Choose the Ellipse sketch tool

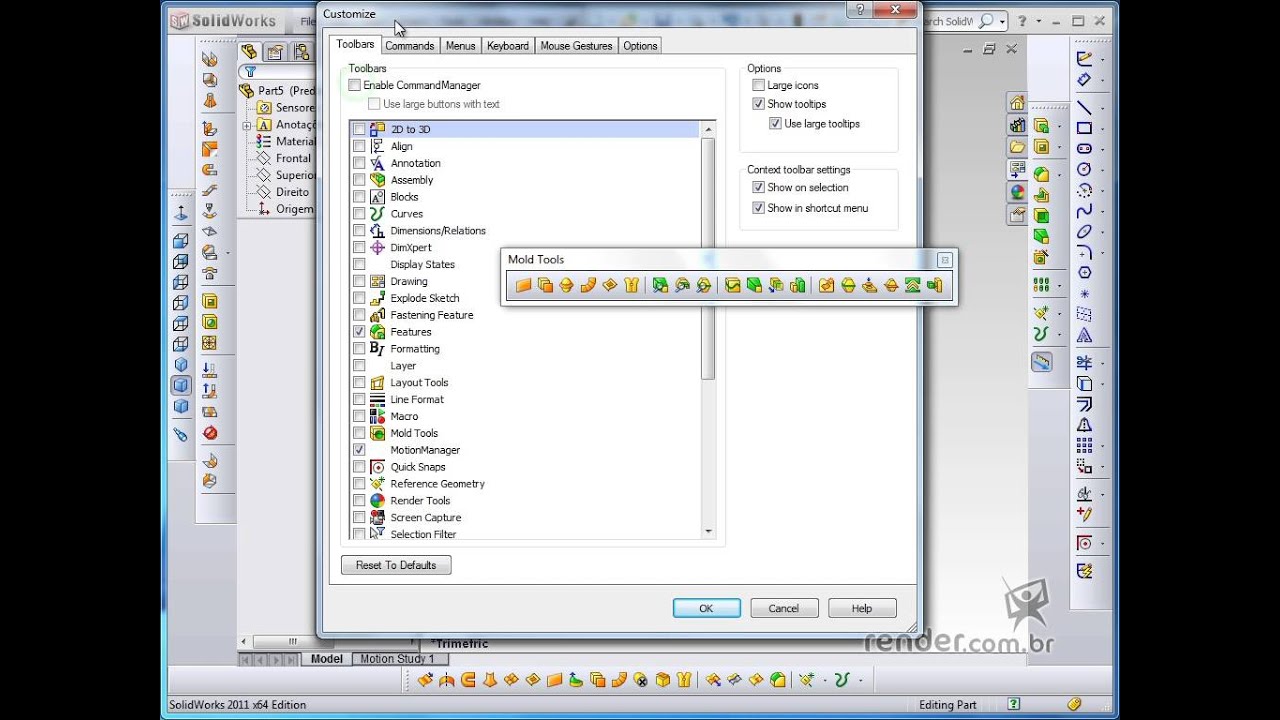(1084, 232)
